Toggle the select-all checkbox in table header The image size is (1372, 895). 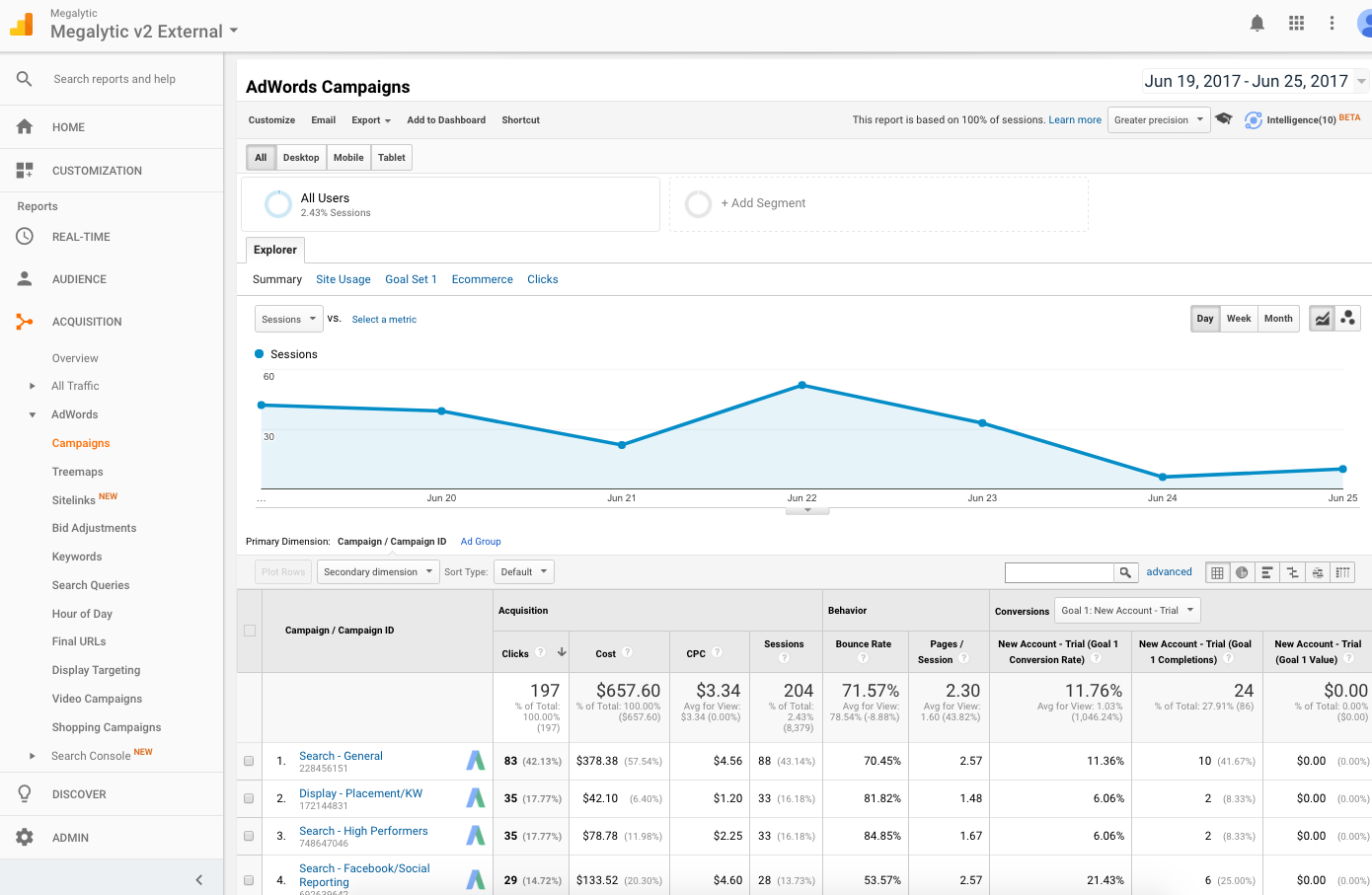click(x=250, y=631)
